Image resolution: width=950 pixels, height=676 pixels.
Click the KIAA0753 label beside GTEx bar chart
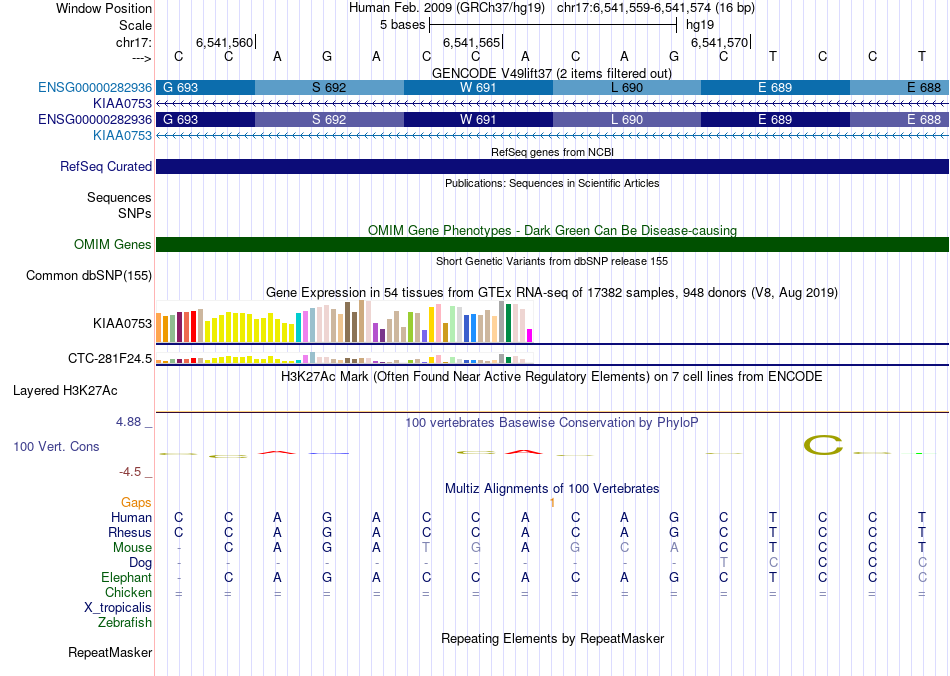(122, 323)
